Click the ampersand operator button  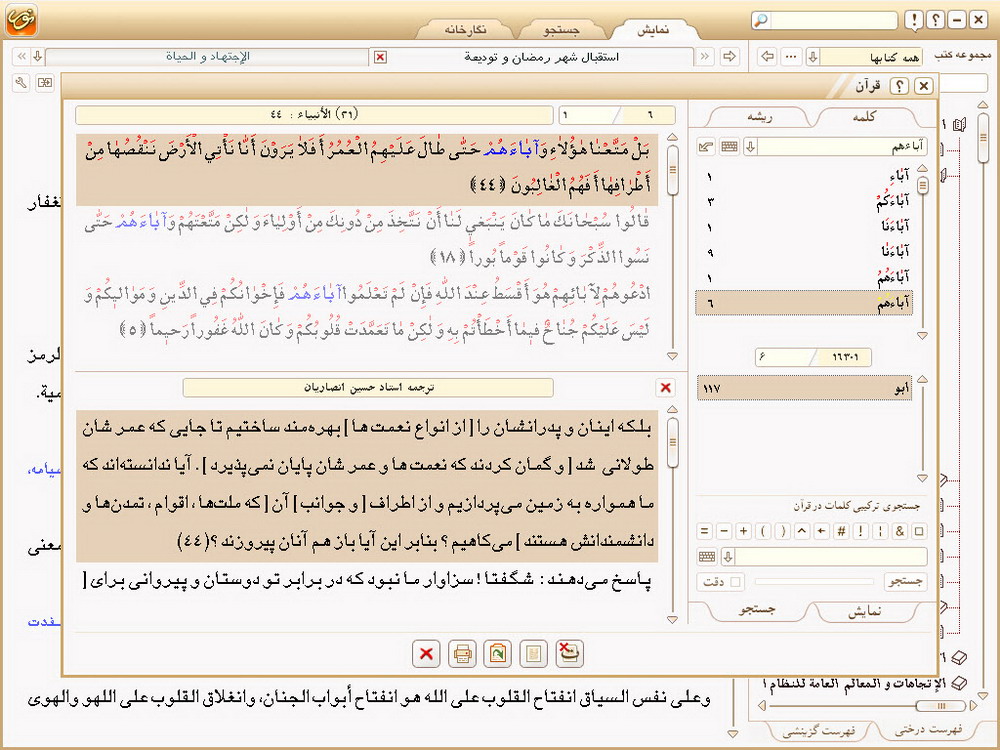[x=899, y=531]
